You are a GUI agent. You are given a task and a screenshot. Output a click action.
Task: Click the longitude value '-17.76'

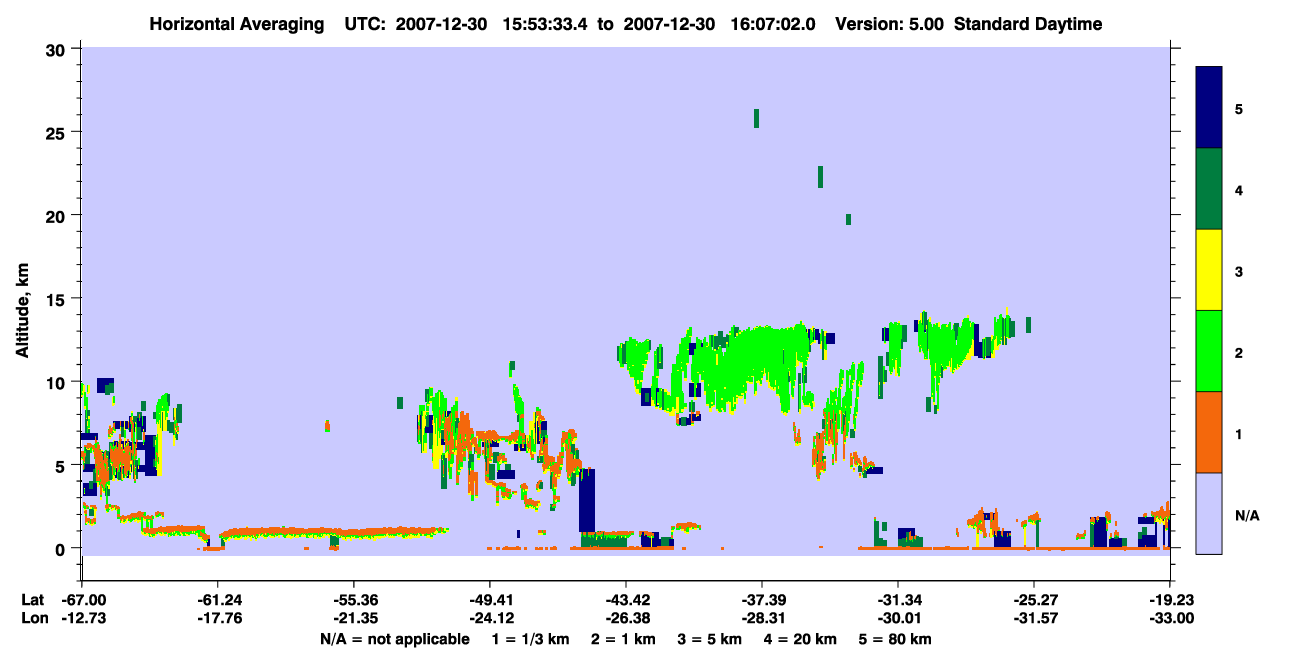[x=217, y=618]
